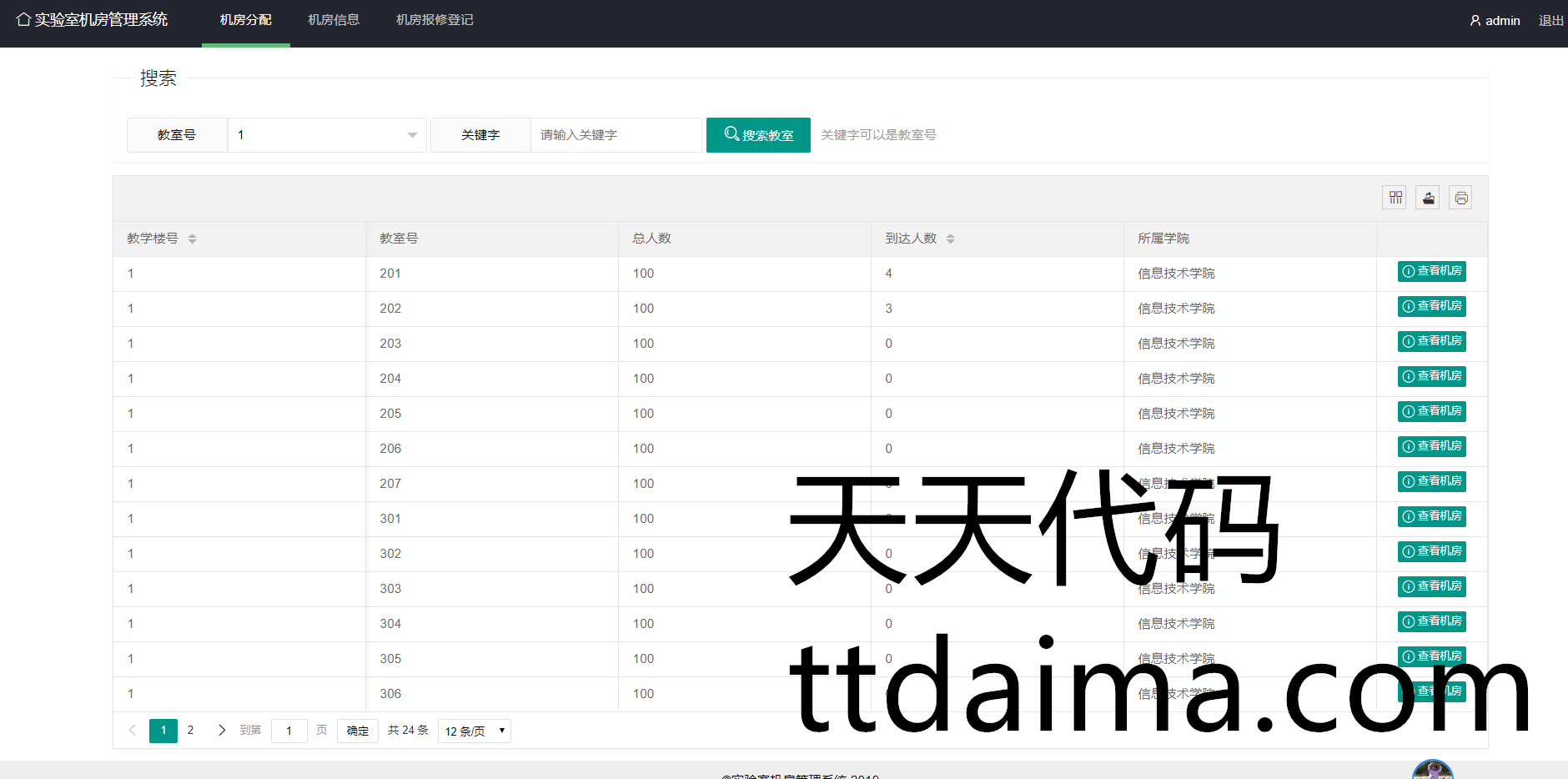Screen dimensions: 1568x779
Task: Sort by 教学楼号 column arrows
Action: pyautogui.click(x=192, y=239)
